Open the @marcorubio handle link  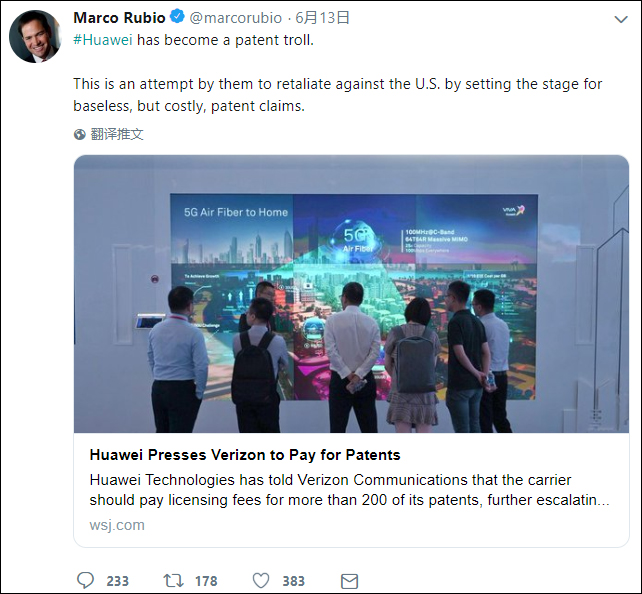point(237,18)
